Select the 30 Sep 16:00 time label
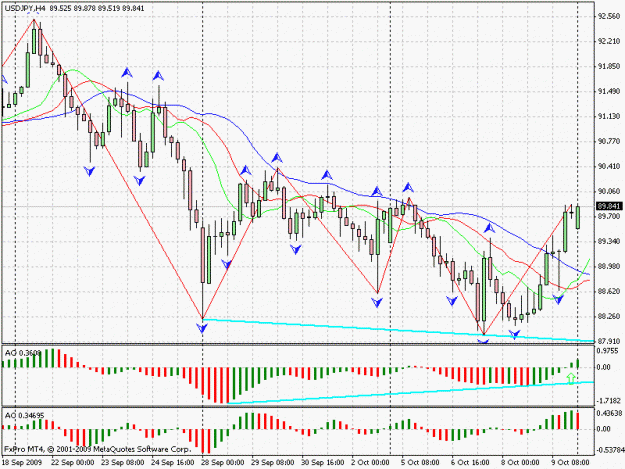625x469 pixels. point(322,463)
